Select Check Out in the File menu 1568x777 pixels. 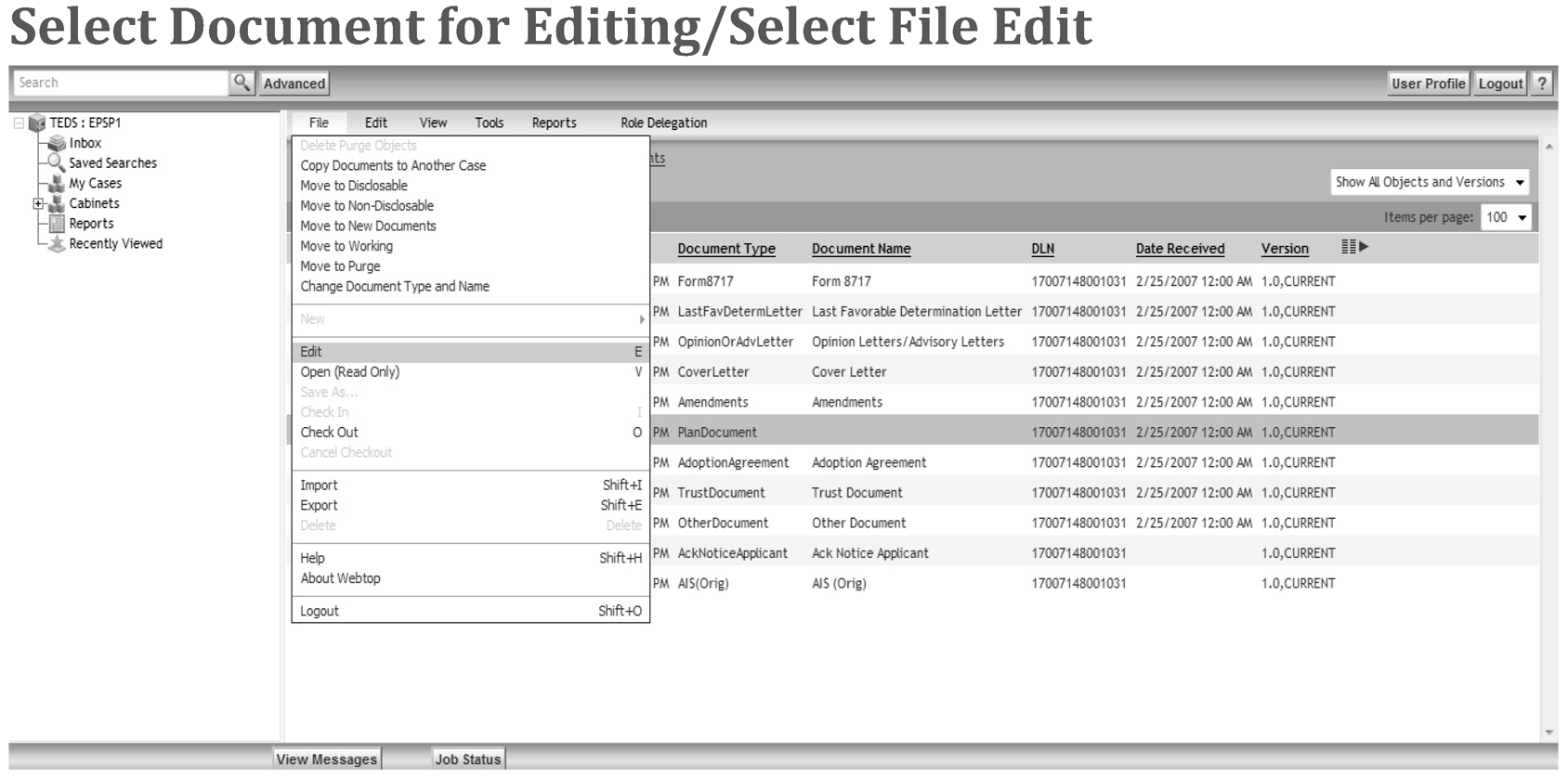tap(329, 433)
